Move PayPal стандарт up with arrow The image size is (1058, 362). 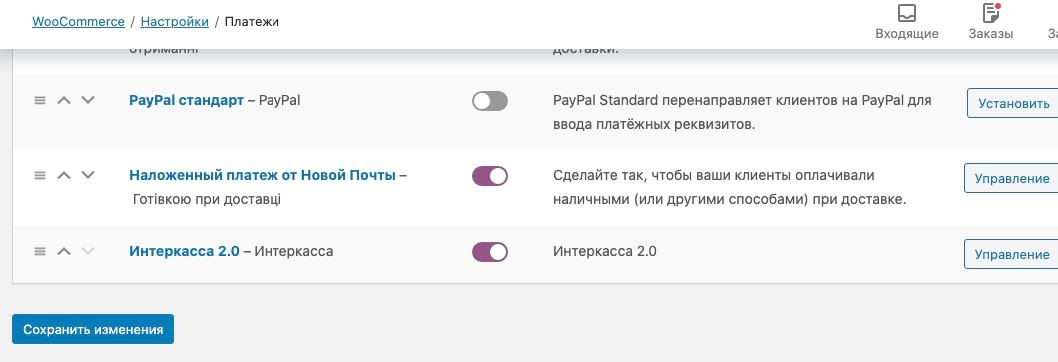[x=63, y=100]
